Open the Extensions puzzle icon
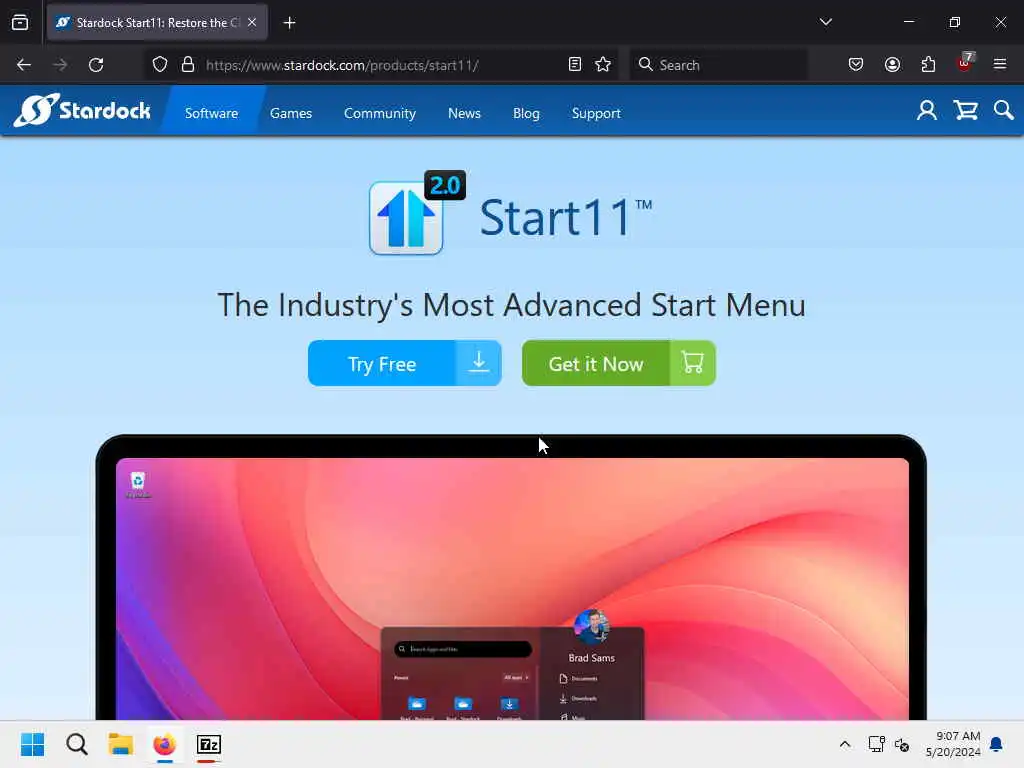 (928, 64)
